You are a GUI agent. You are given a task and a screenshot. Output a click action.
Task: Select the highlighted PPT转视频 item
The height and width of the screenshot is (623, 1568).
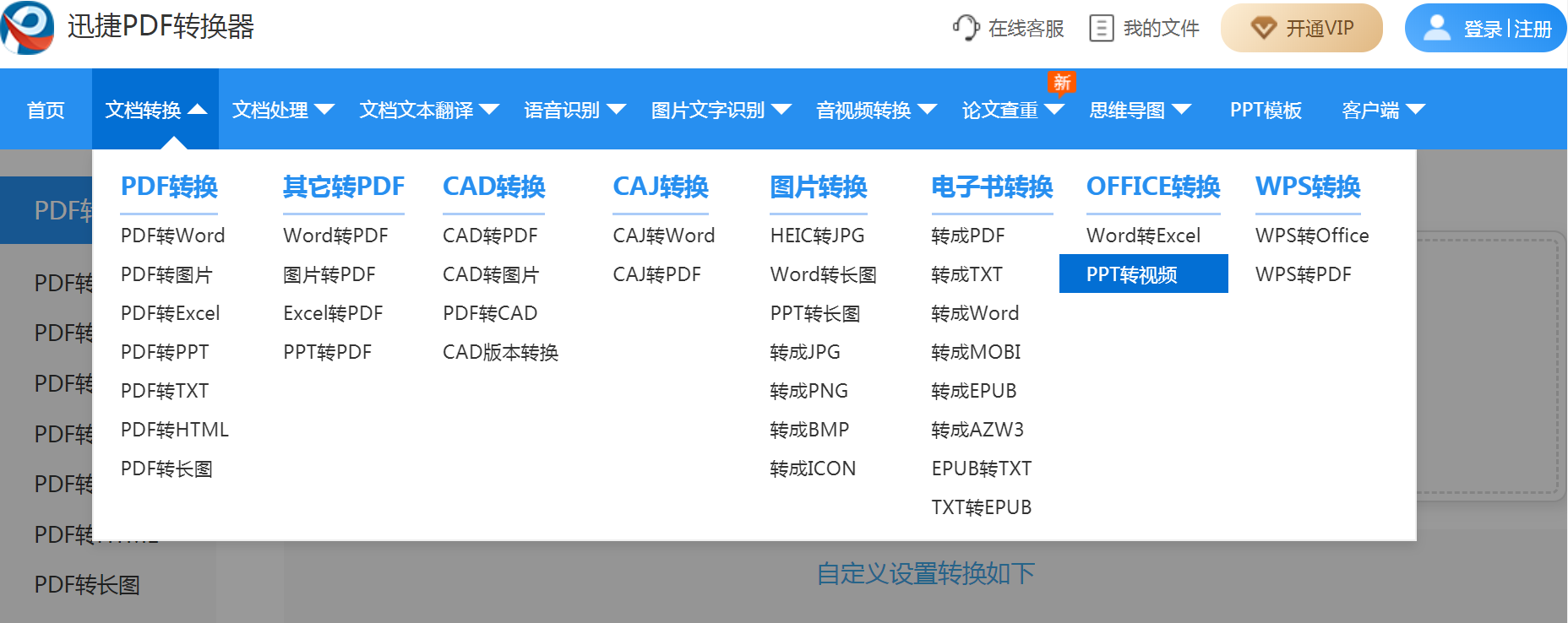click(x=1144, y=274)
